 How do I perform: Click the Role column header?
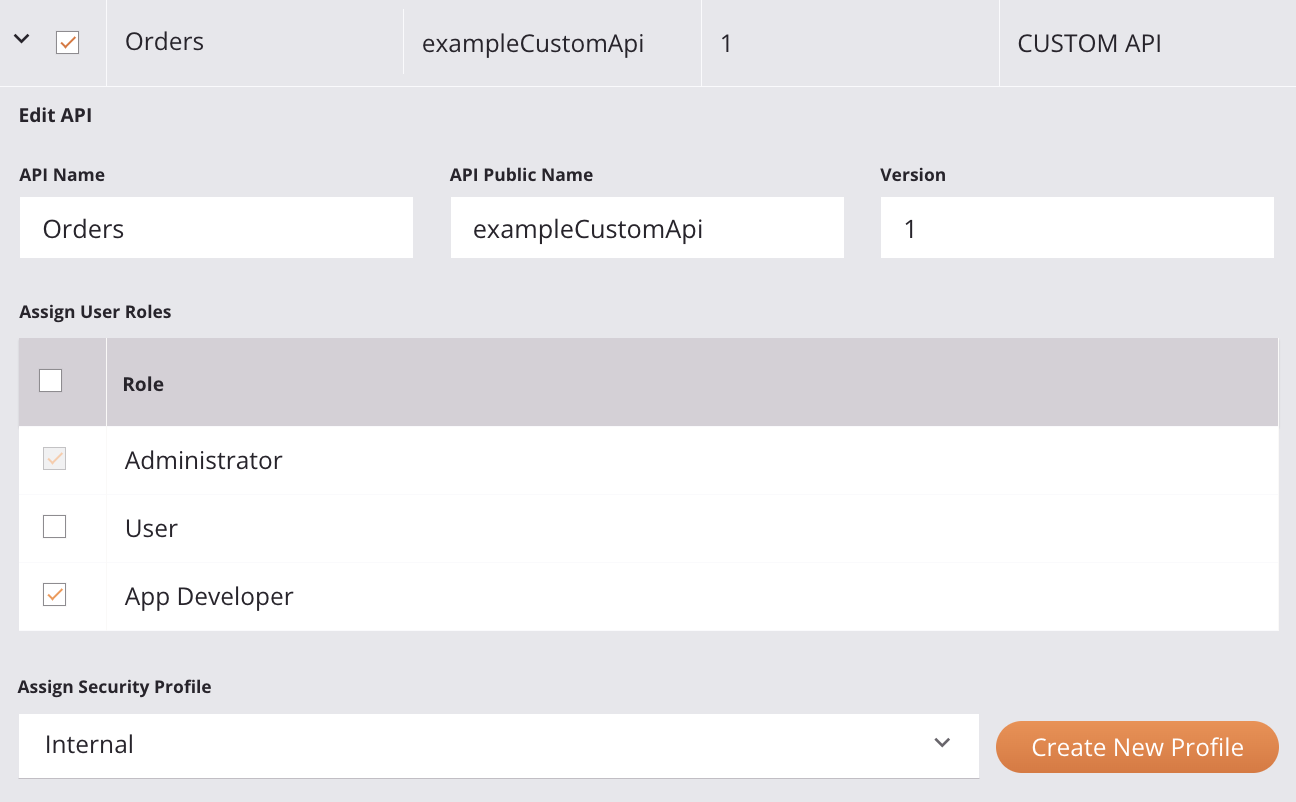tap(143, 384)
